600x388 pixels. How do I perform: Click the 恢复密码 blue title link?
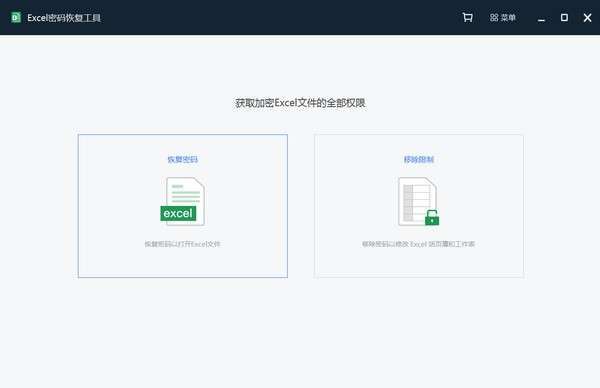click(183, 159)
